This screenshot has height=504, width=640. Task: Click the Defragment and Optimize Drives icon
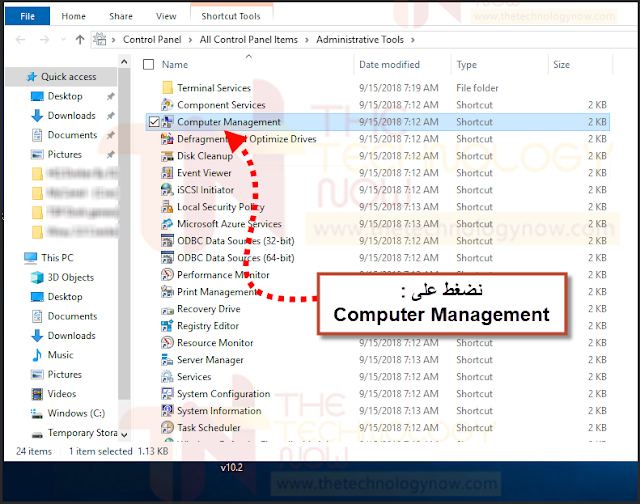tap(167, 139)
